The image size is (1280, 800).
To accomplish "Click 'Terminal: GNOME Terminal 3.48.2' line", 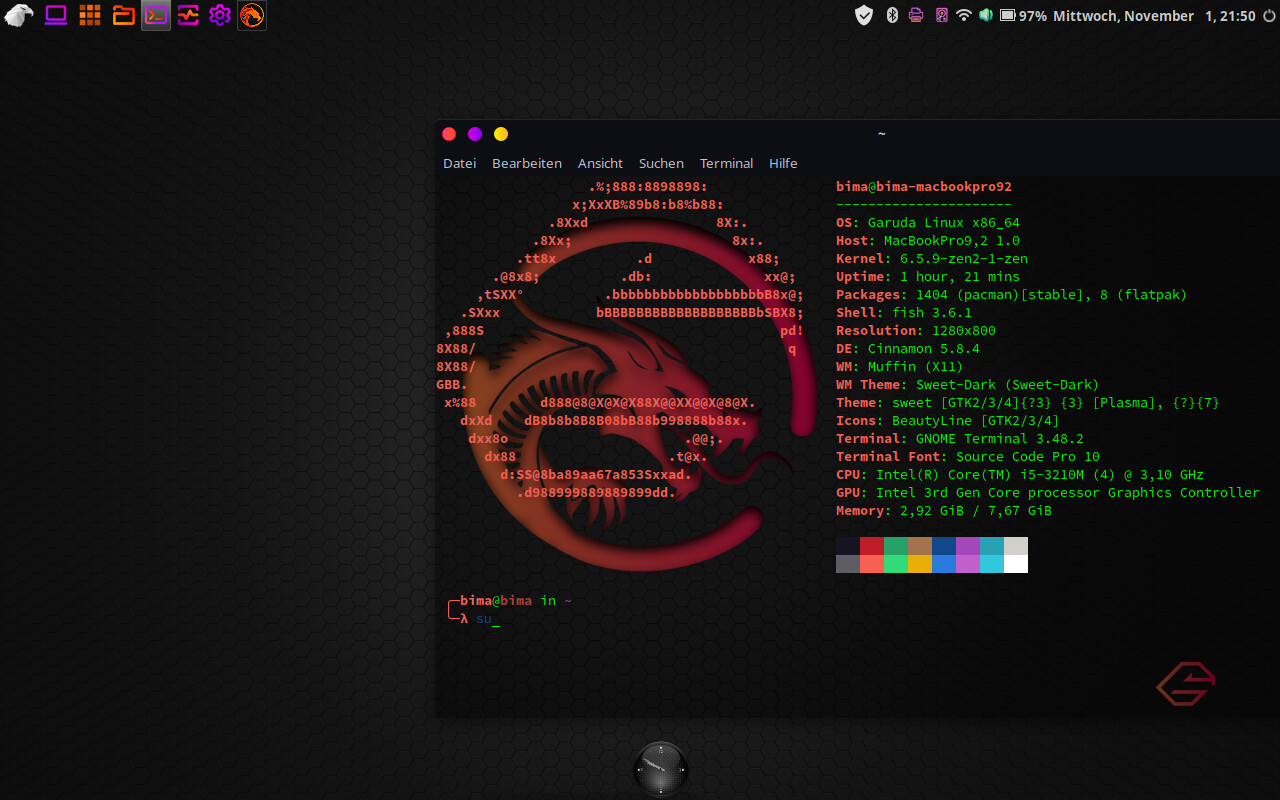I will tap(960, 439).
